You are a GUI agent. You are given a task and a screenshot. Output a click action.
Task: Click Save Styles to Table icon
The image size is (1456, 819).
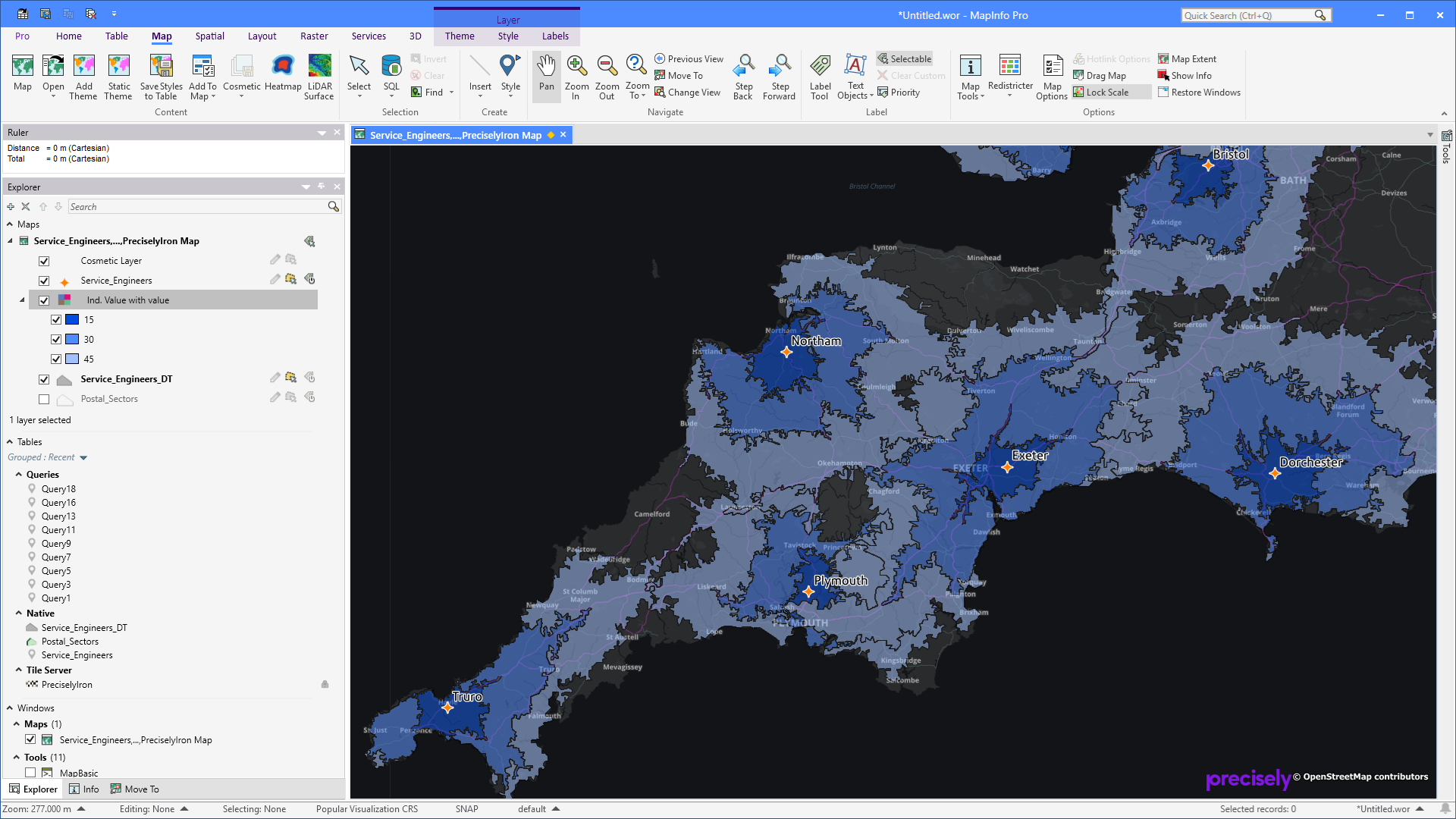(161, 67)
